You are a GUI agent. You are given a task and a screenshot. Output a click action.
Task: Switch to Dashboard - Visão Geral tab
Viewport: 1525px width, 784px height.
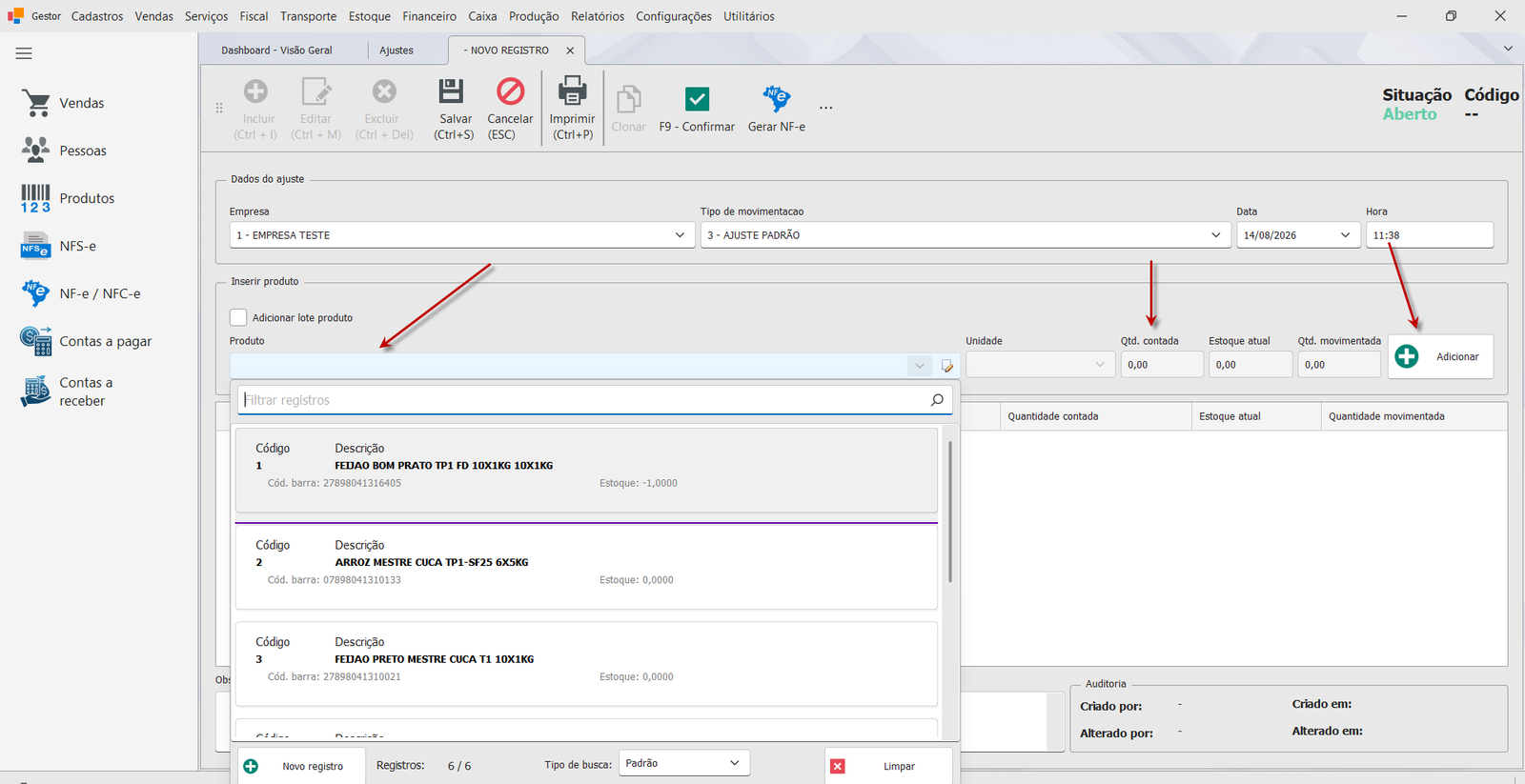276,50
